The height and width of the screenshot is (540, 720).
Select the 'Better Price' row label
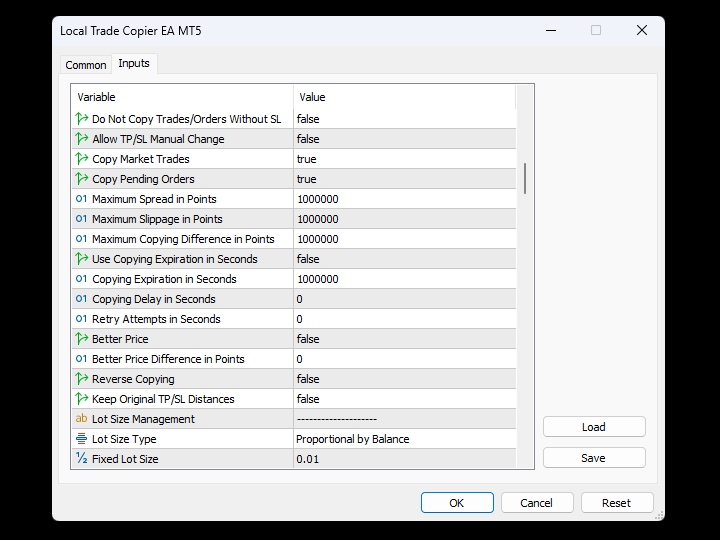pos(120,339)
